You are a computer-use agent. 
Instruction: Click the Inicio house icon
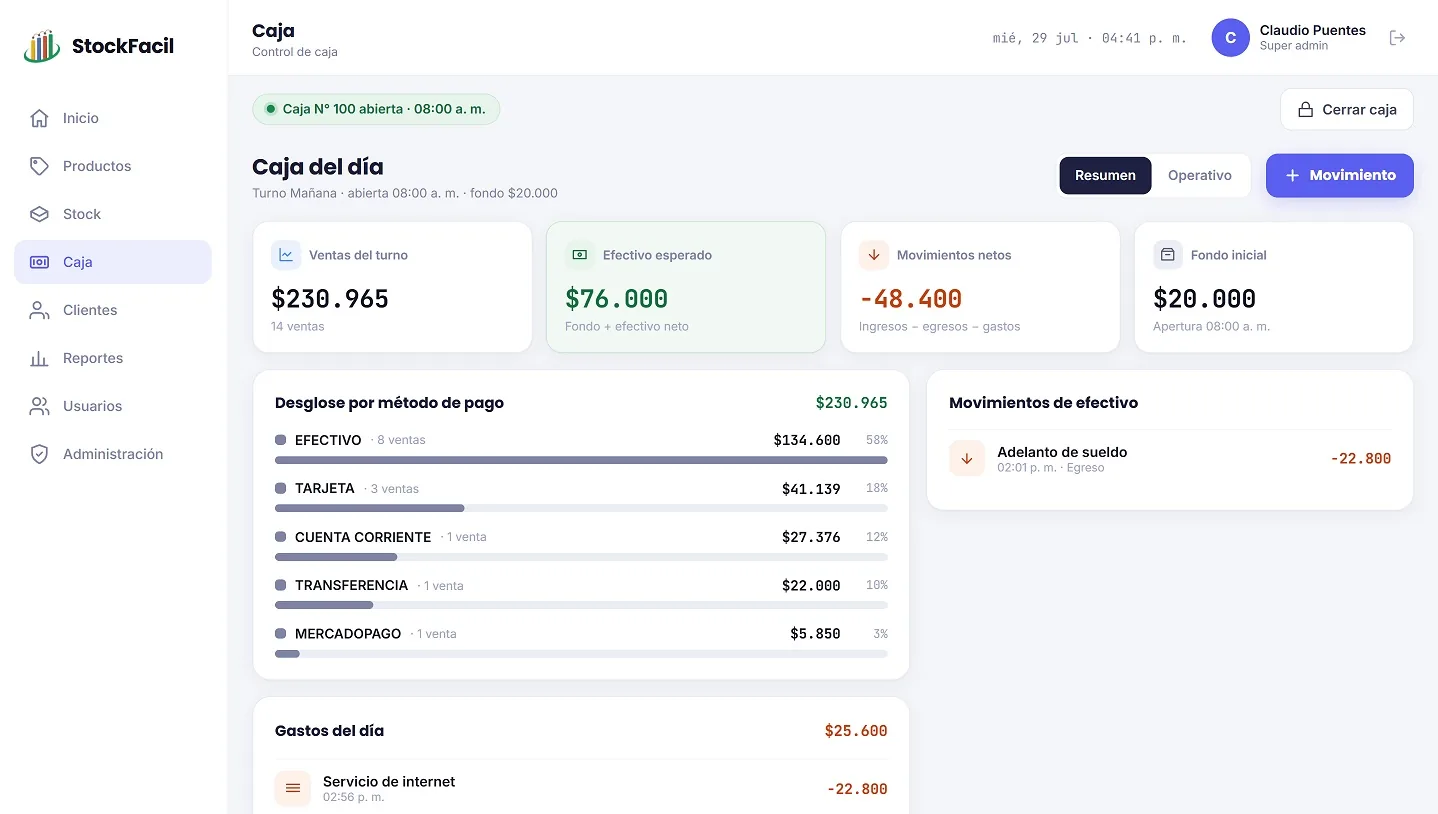click(39, 118)
